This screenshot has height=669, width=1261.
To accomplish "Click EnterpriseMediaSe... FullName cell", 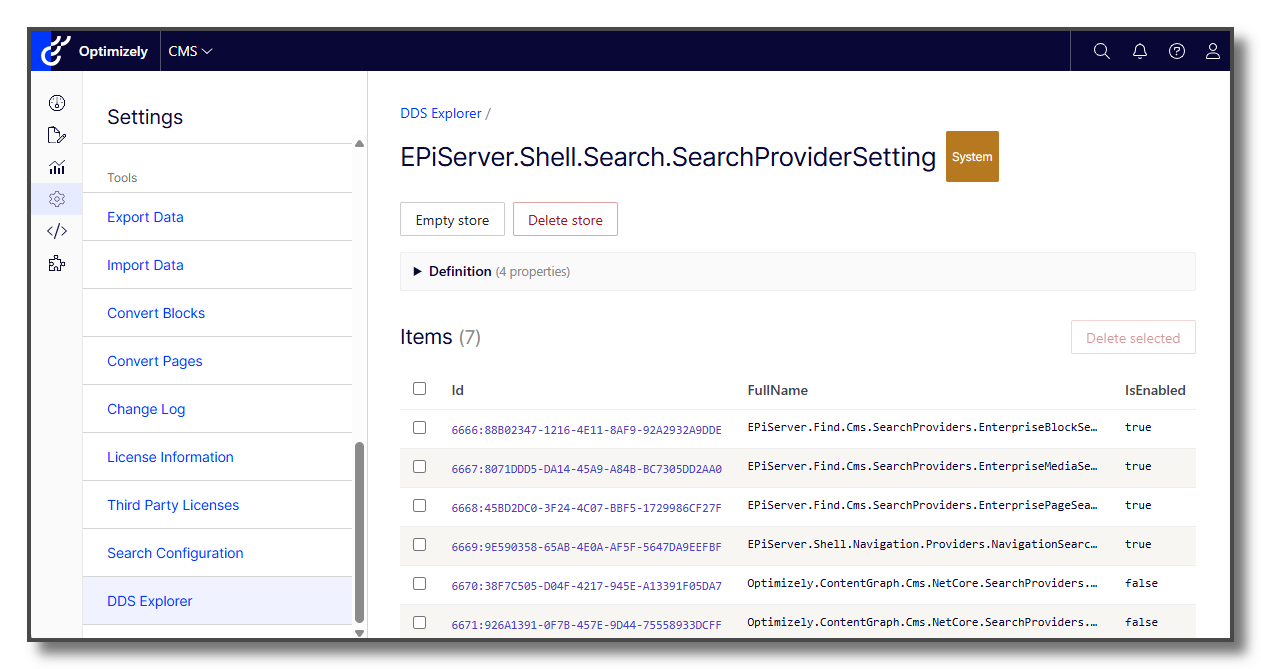I will (x=923, y=467).
